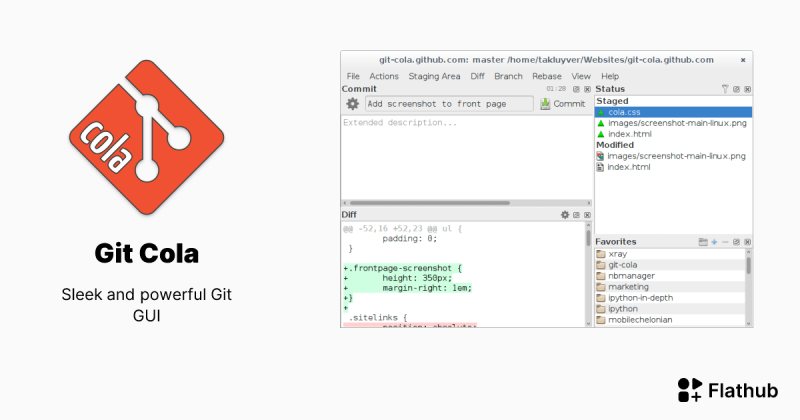This screenshot has width=800, height=420.
Task: Open the Help menu
Action: click(610, 76)
